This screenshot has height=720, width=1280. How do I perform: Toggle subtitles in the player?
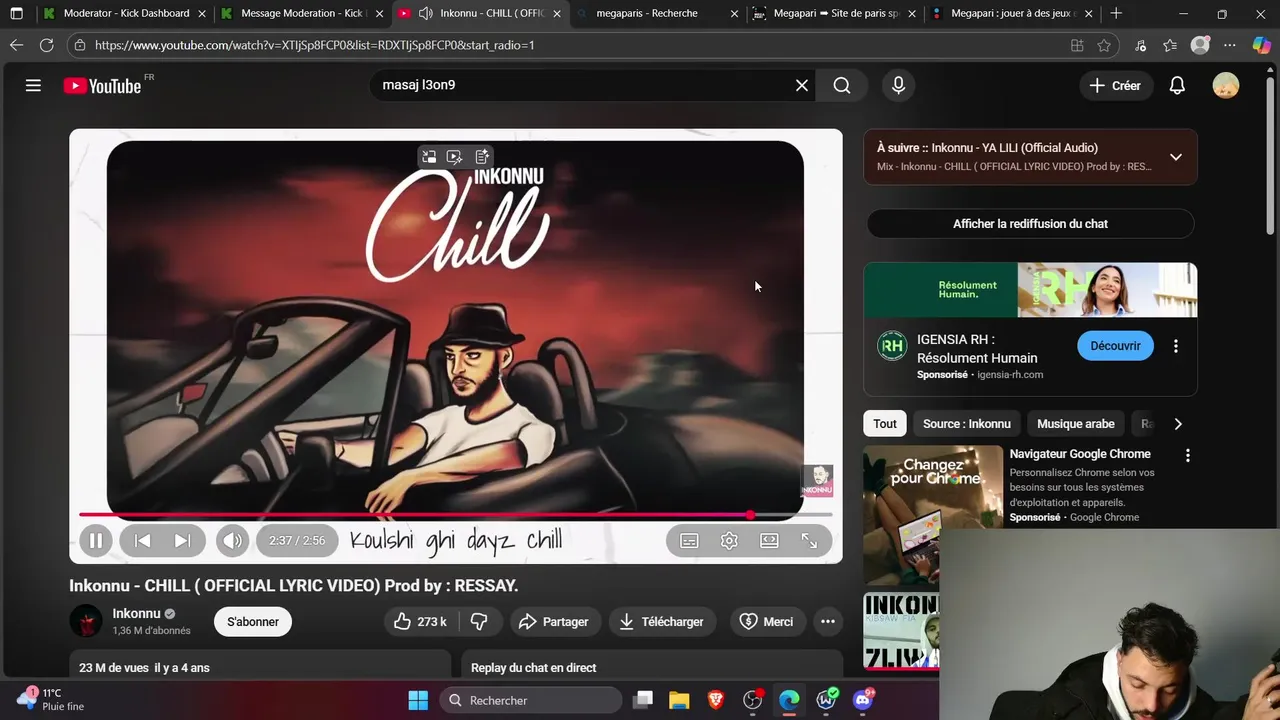coord(689,541)
